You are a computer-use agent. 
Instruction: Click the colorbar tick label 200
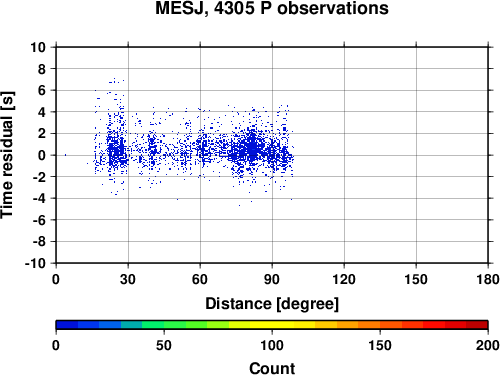pyautogui.click(x=488, y=345)
